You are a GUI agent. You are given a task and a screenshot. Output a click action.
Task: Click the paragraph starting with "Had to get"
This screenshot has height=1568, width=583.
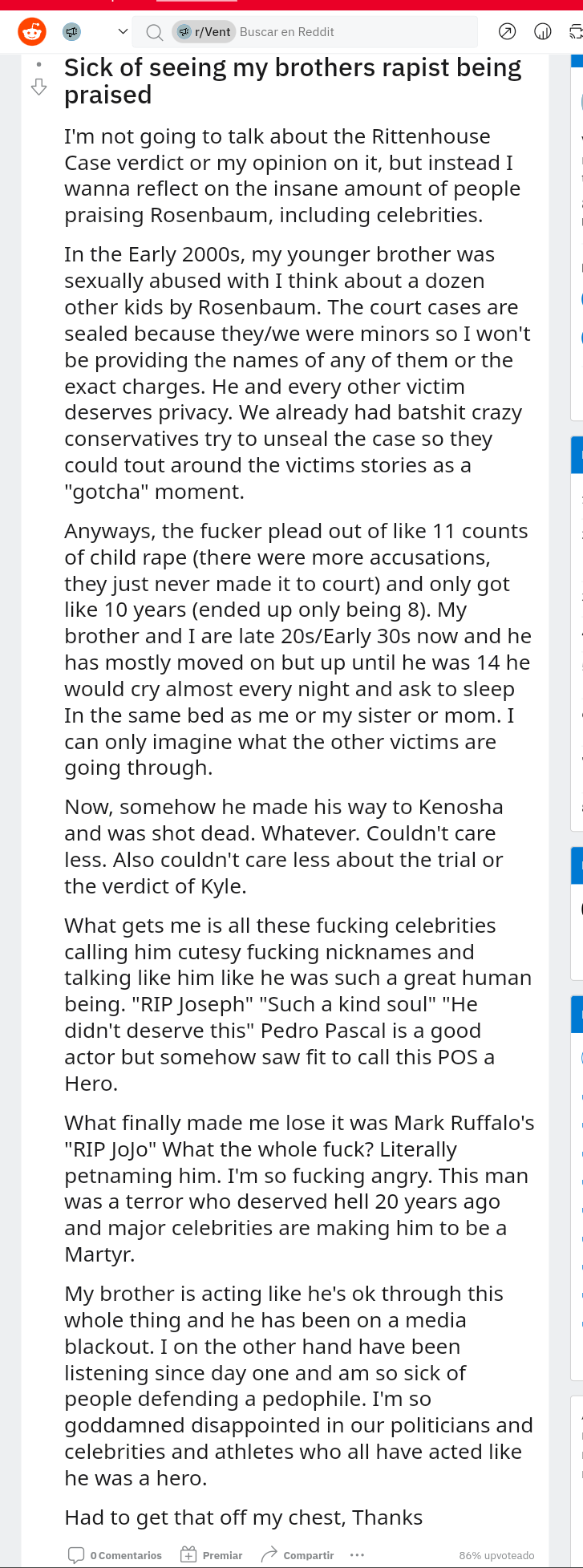[x=243, y=1517]
